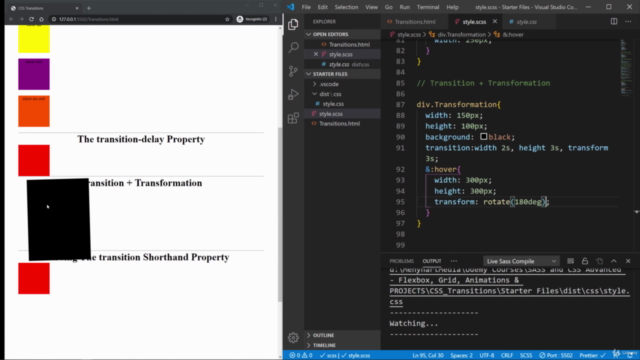
Task: Switch to the Problems panel tab
Action: 401,261
